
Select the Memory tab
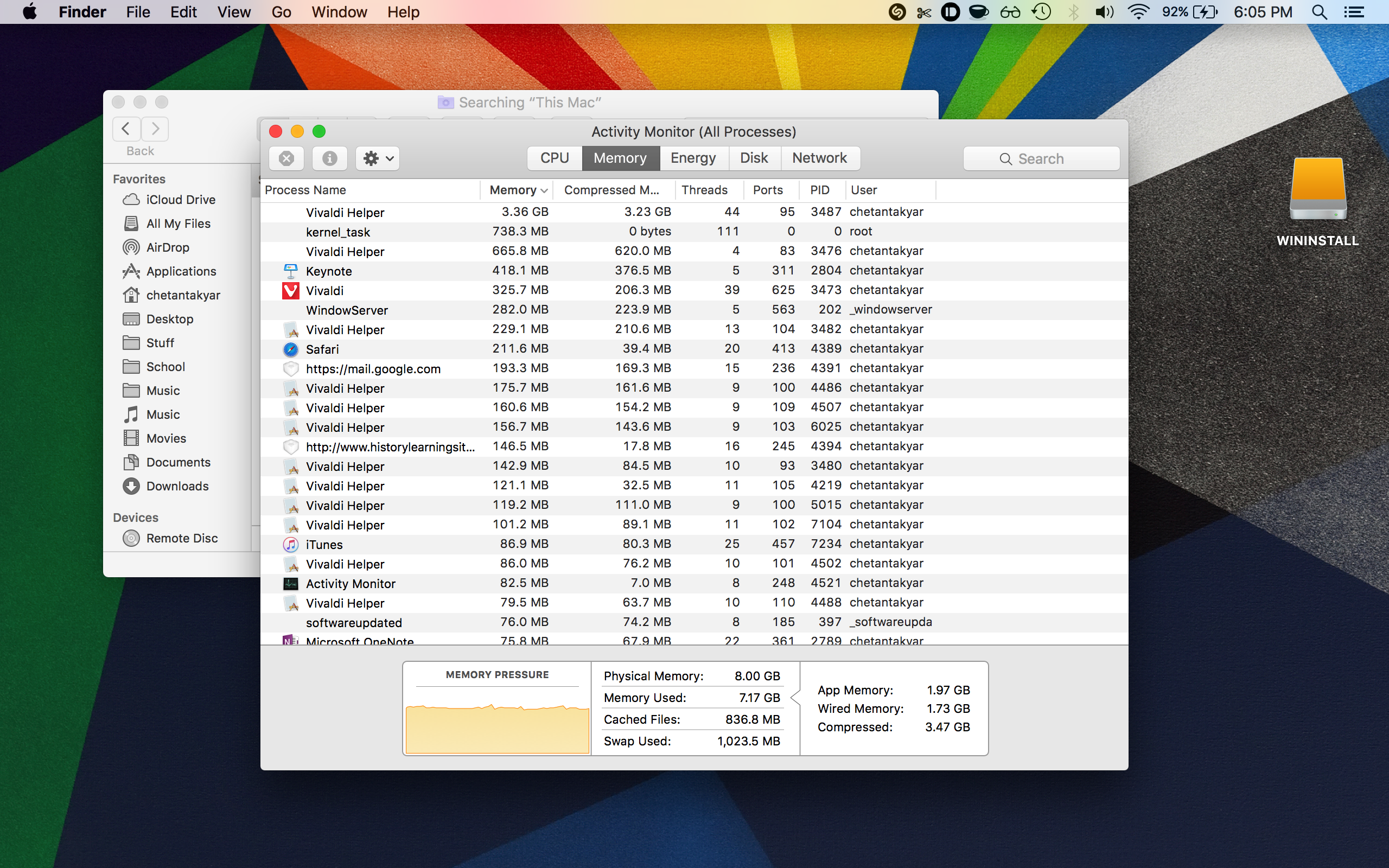pyautogui.click(x=621, y=158)
